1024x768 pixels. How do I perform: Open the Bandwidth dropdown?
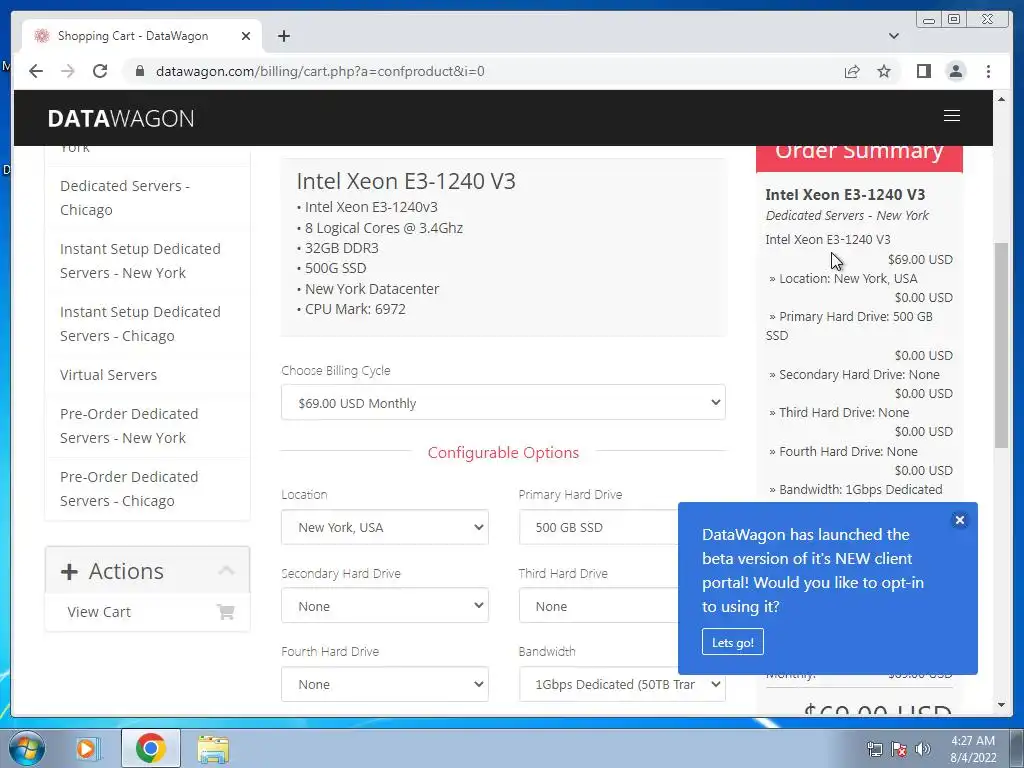pyautogui.click(x=622, y=684)
